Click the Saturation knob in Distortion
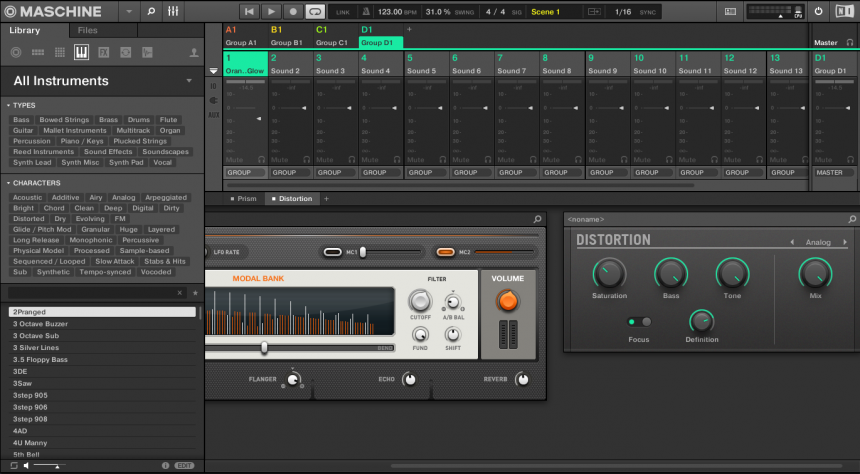Image resolution: width=860 pixels, height=474 pixels. [609, 273]
